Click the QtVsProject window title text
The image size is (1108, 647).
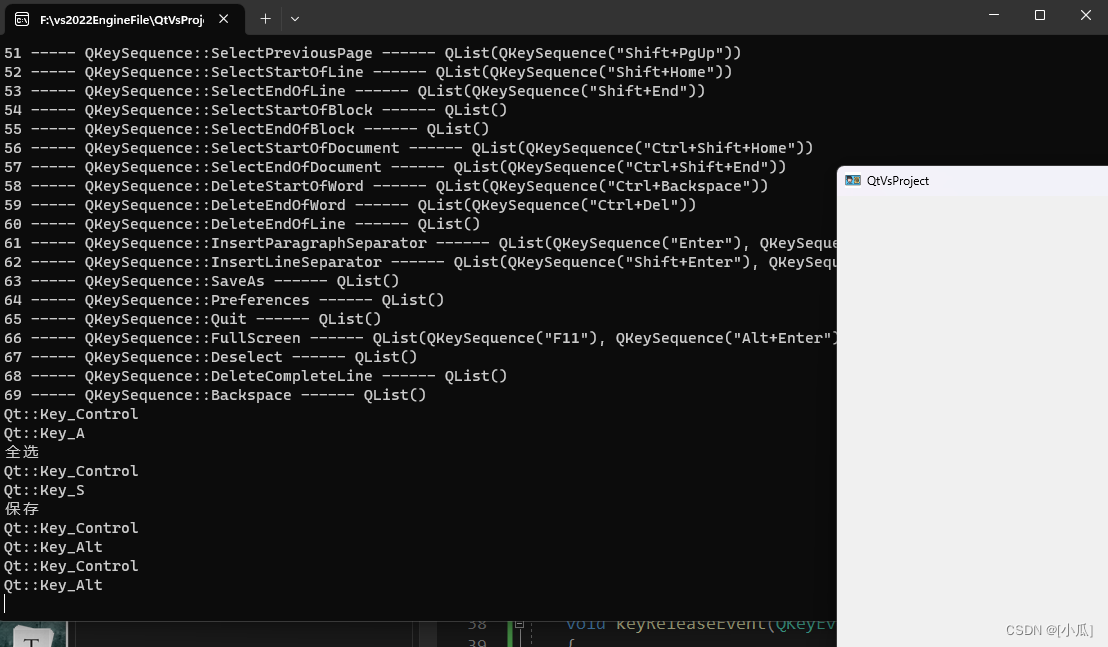897,181
